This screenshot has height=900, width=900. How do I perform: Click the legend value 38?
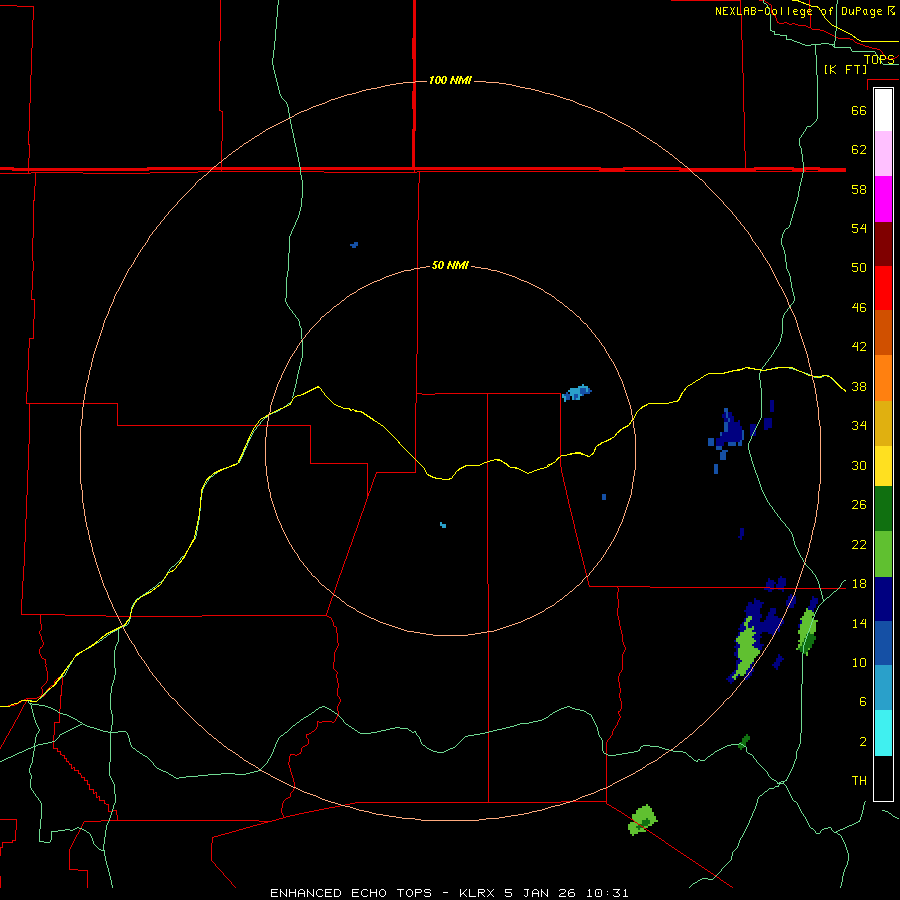pyautogui.click(x=859, y=386)
